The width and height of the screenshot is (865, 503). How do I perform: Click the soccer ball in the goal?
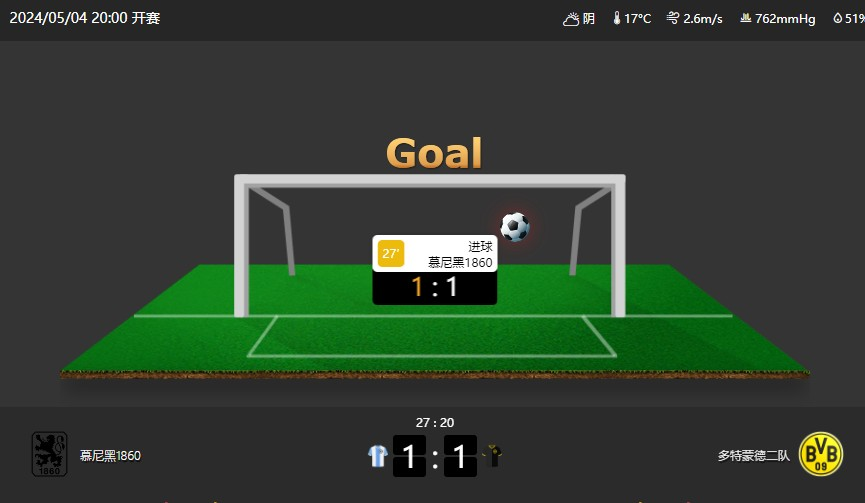pyautogui.click(x=515, y=227)
